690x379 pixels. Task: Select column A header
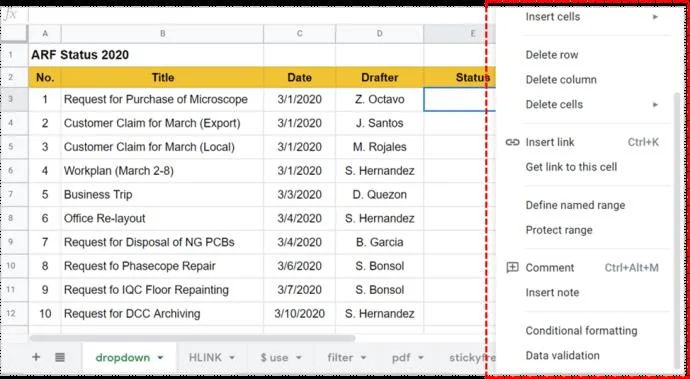click(45, 33)
